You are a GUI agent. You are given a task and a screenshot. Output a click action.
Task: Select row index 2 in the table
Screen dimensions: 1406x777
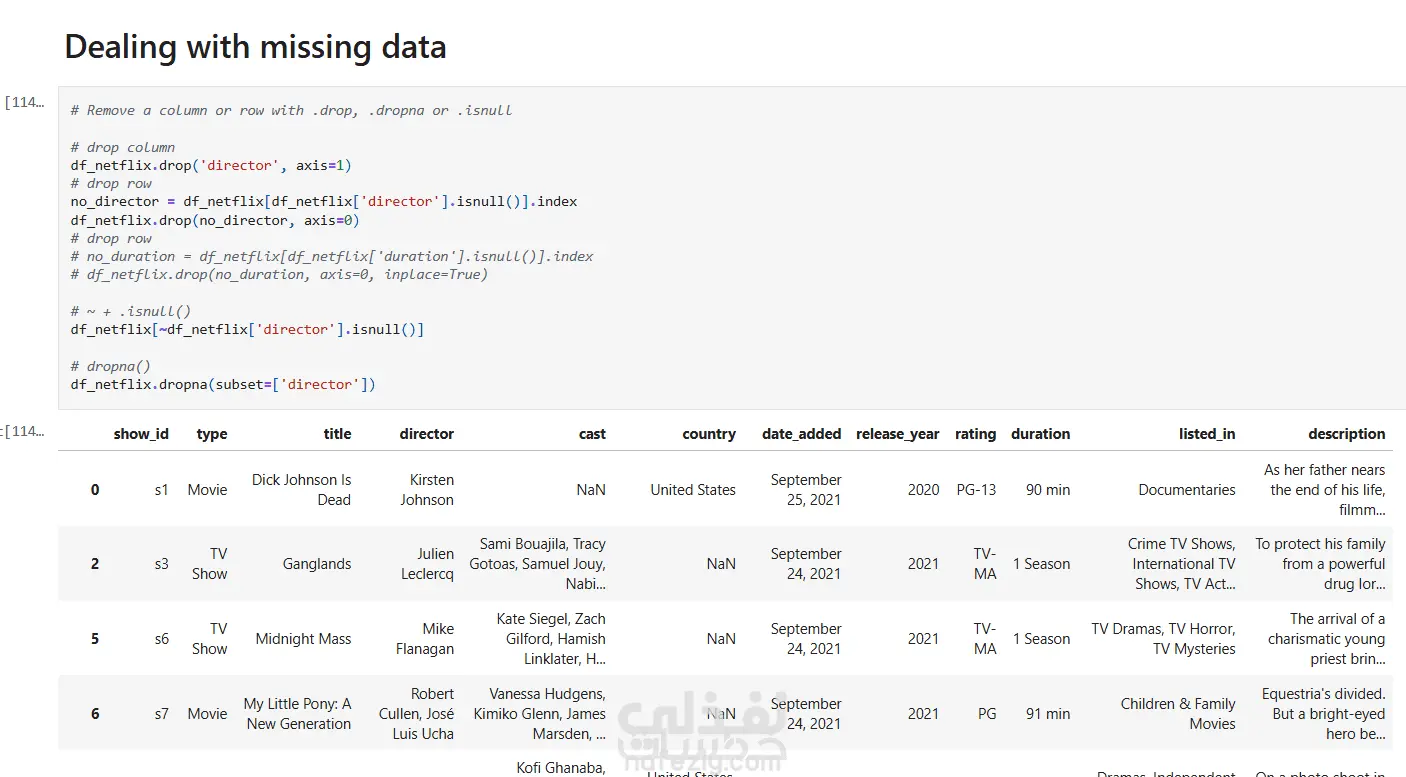coord(95,564)
